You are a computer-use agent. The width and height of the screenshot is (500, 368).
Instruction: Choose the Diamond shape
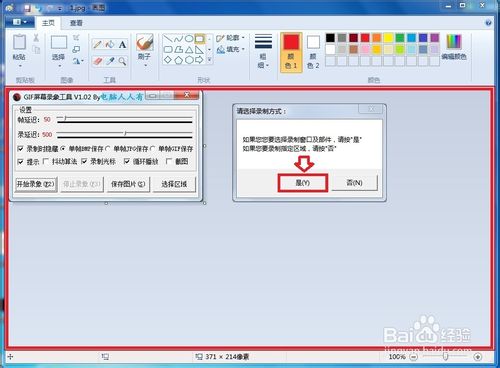pyautogui.click(x=168, y=60)
